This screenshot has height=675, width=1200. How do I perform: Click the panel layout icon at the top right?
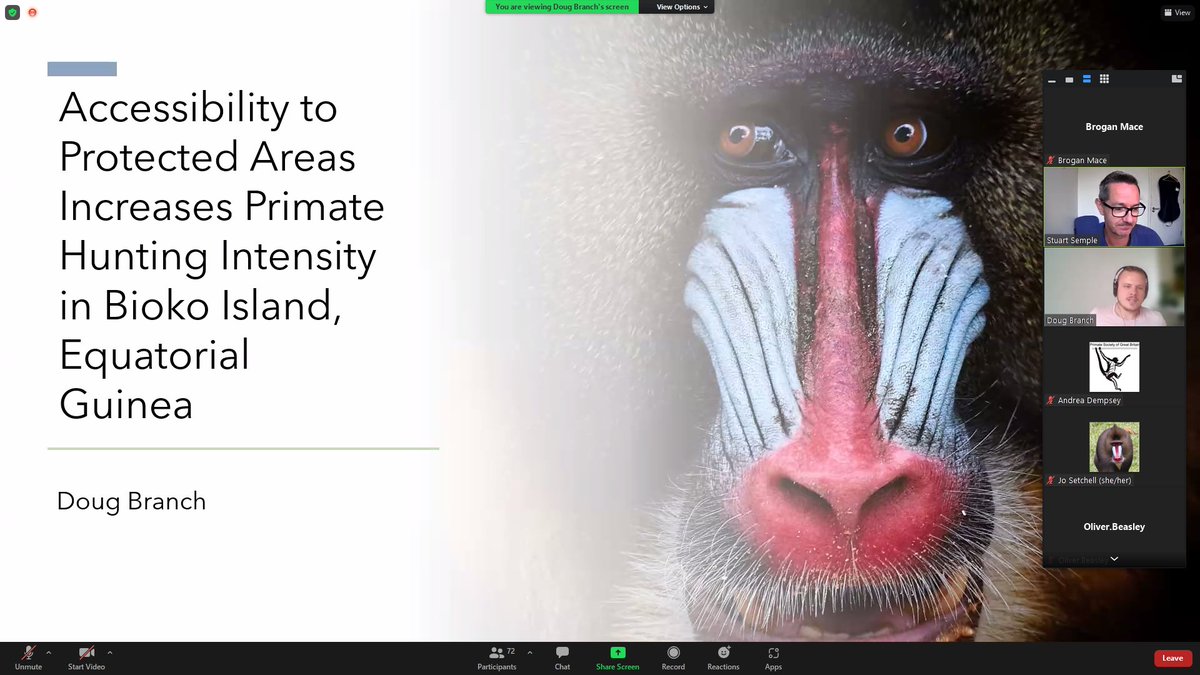point(1177,79)
